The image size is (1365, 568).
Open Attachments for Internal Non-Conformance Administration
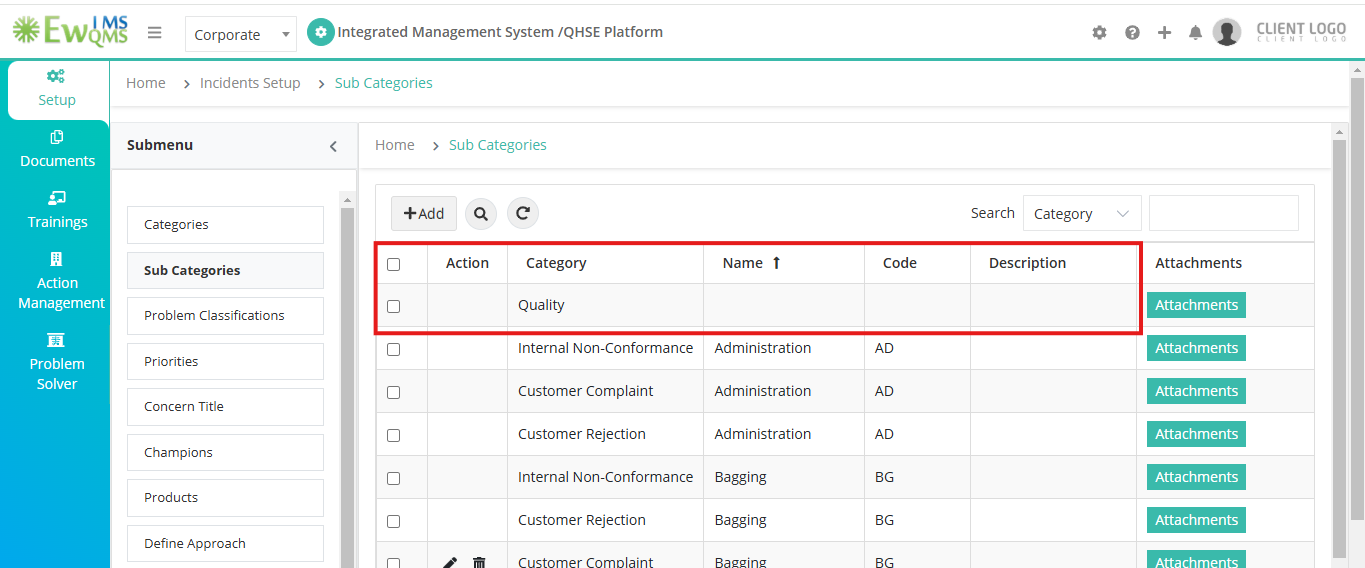coord(1196,348)
